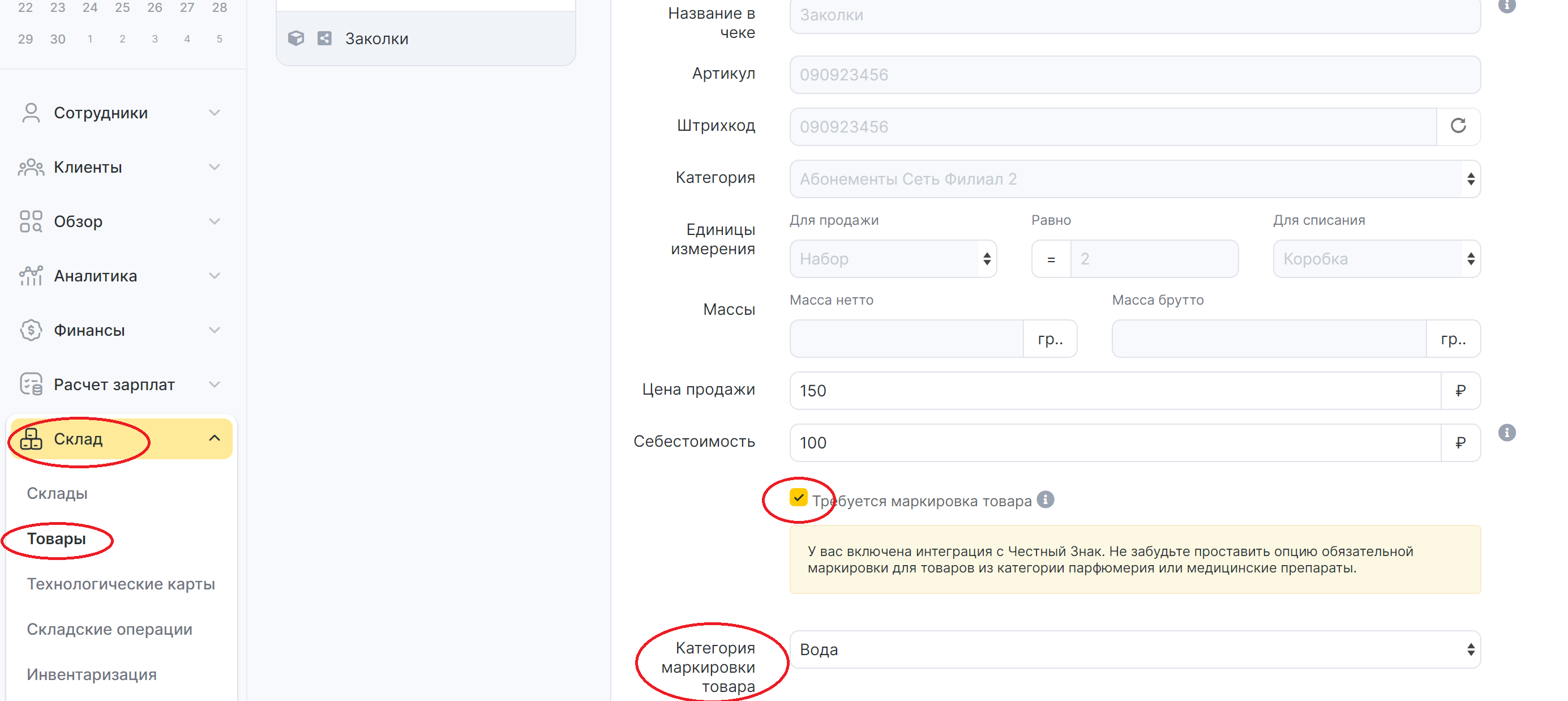Image resolution: width=1568 pixels, height=701 pixels.
Task: Open info icon near Требуется маркировка товара
Action: tap(1045, 499)
